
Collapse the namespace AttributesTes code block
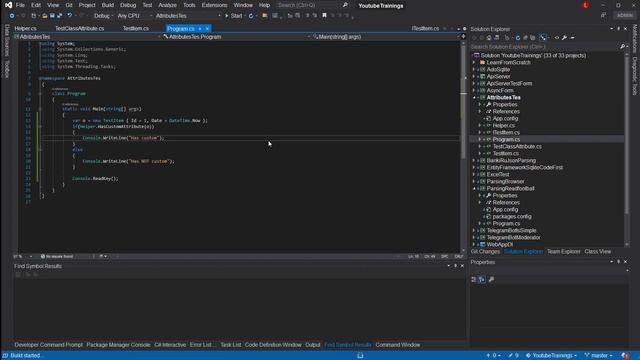coord(40,78)
